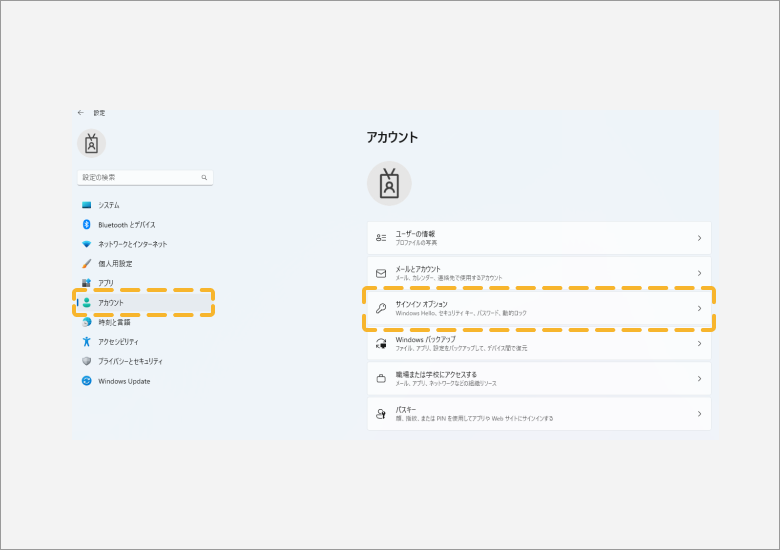
Task: Go back using the back arrow icon
Action: point(81,113)
